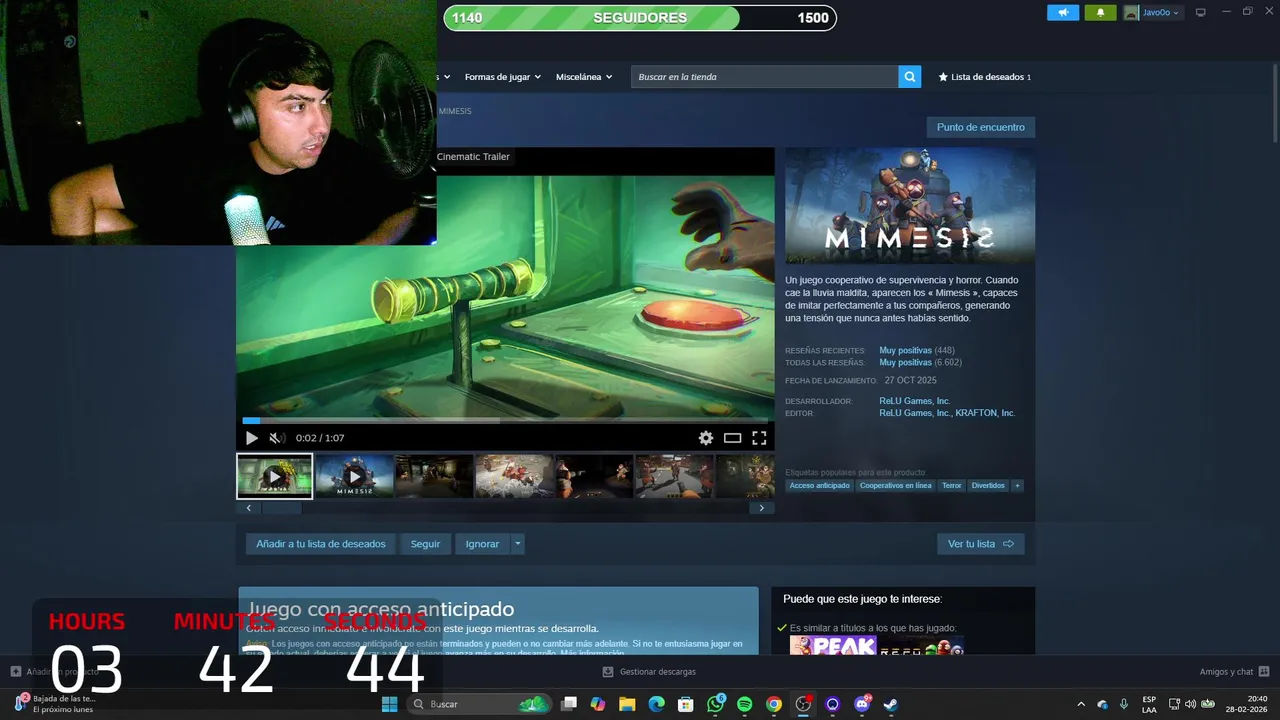Viewport: 1280px width, 720px height.
Task: Open Amigos y chat panel
Action: (x=1234, y=672)
